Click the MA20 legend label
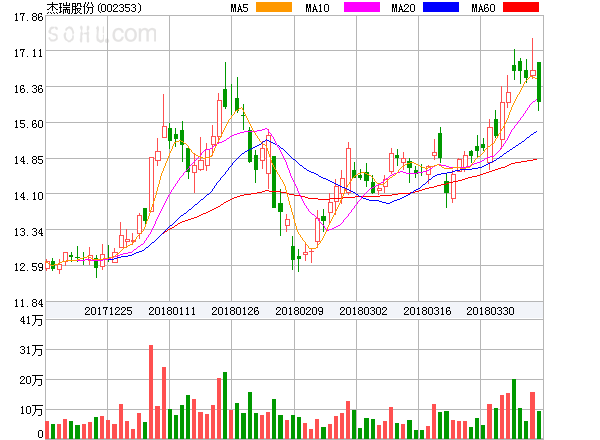Image resolution: width=600 pixels, height=440 pixels. pos(403,8)
